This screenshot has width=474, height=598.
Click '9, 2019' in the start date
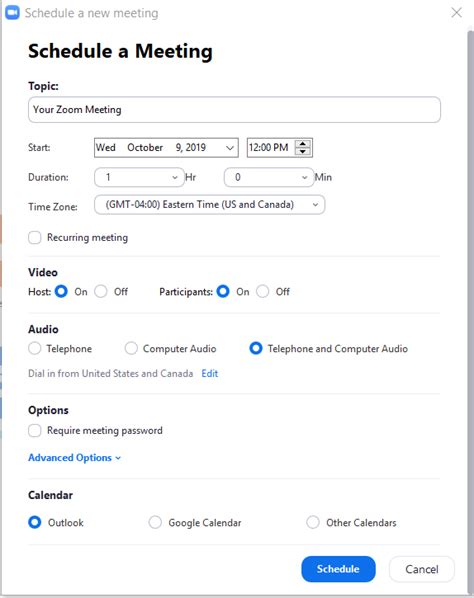point(191,148)
